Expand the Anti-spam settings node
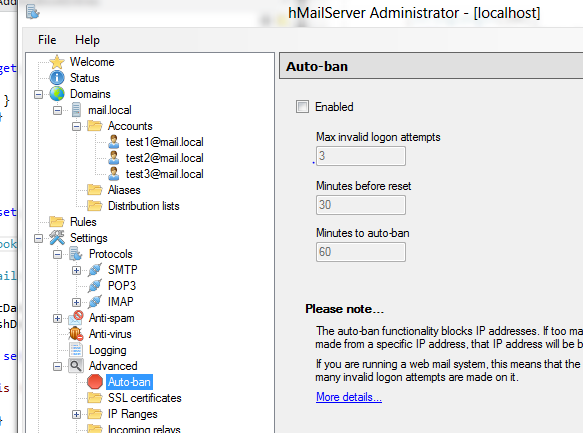 tap(57, 319)
